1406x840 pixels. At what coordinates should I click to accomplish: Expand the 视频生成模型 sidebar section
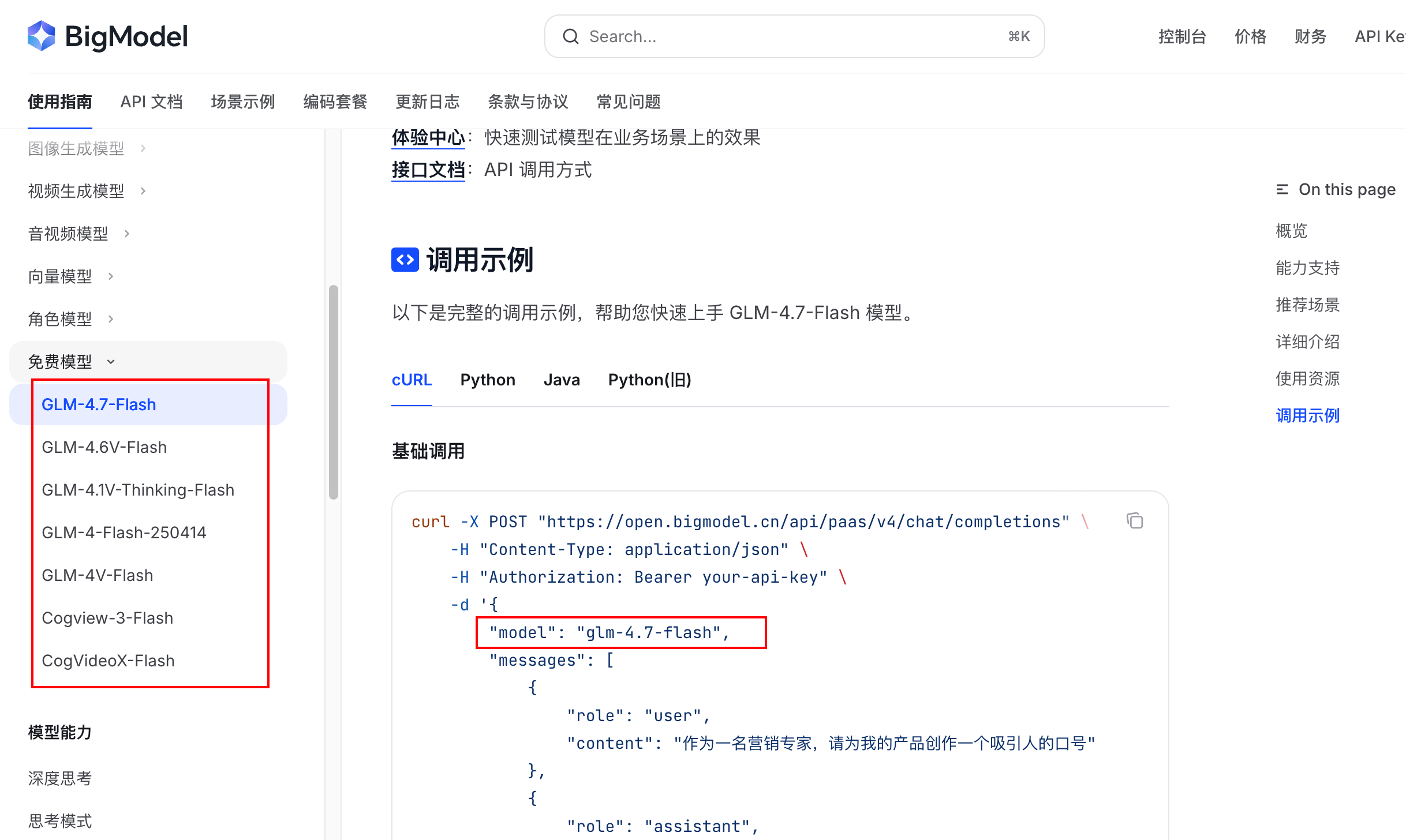(x=143, y=191)
